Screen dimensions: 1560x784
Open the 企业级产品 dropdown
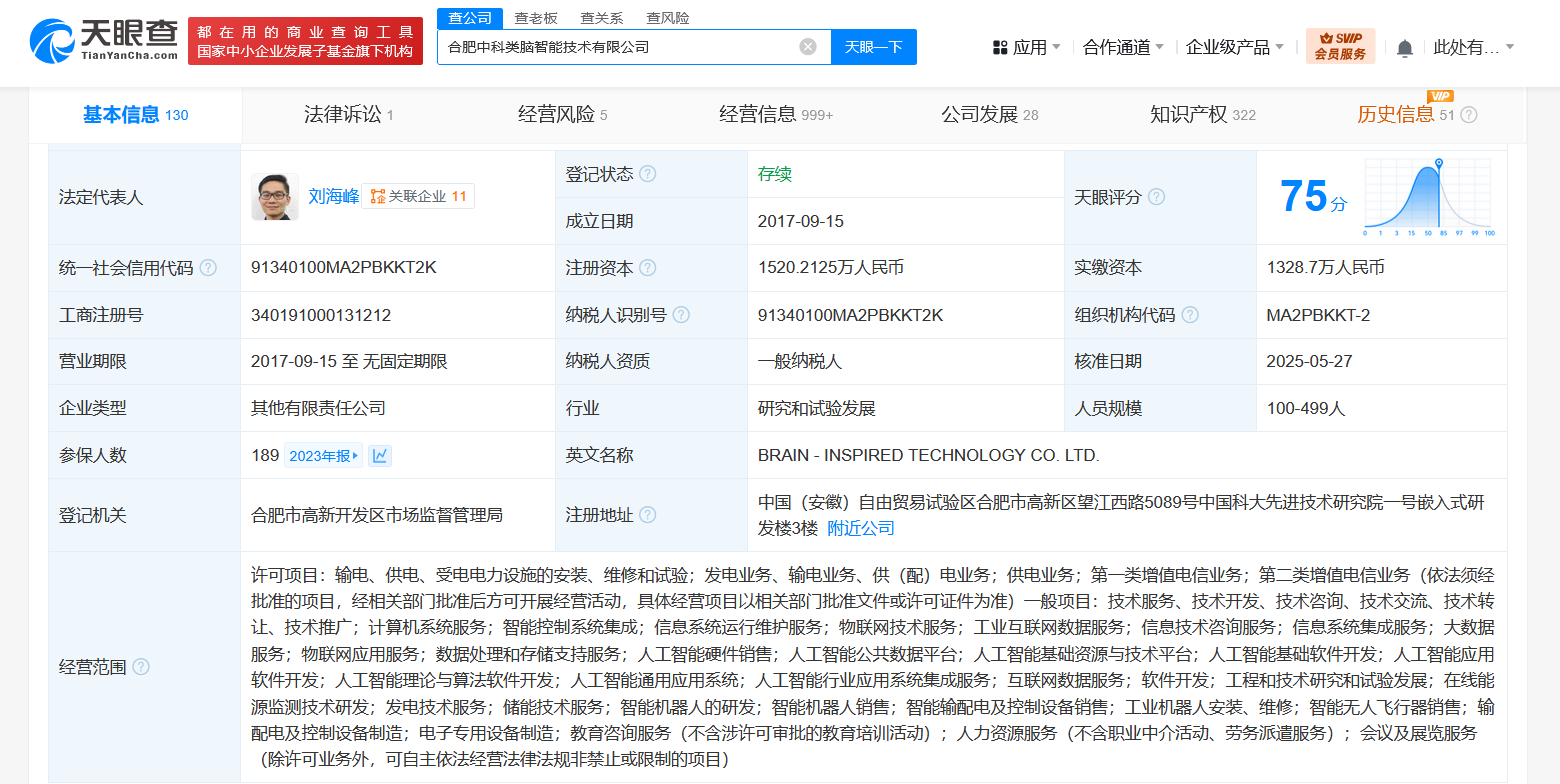tap(1235, 47)
